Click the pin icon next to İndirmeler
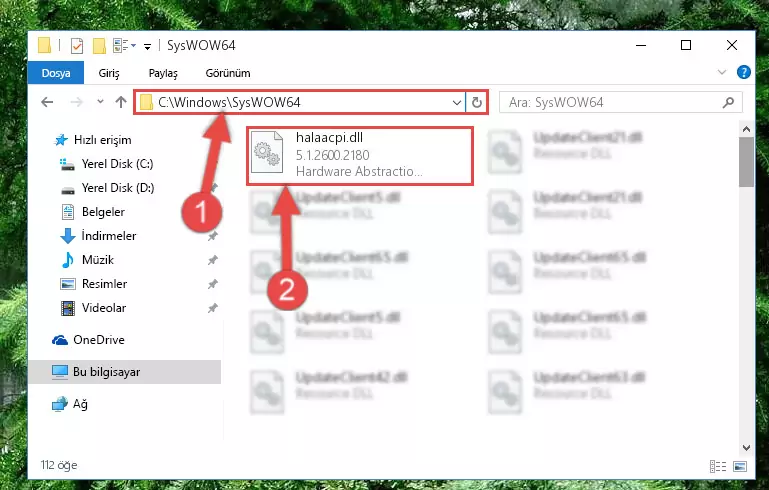Image resolution: width=769 pixels, height=490 pixels. tap(212, 236)
